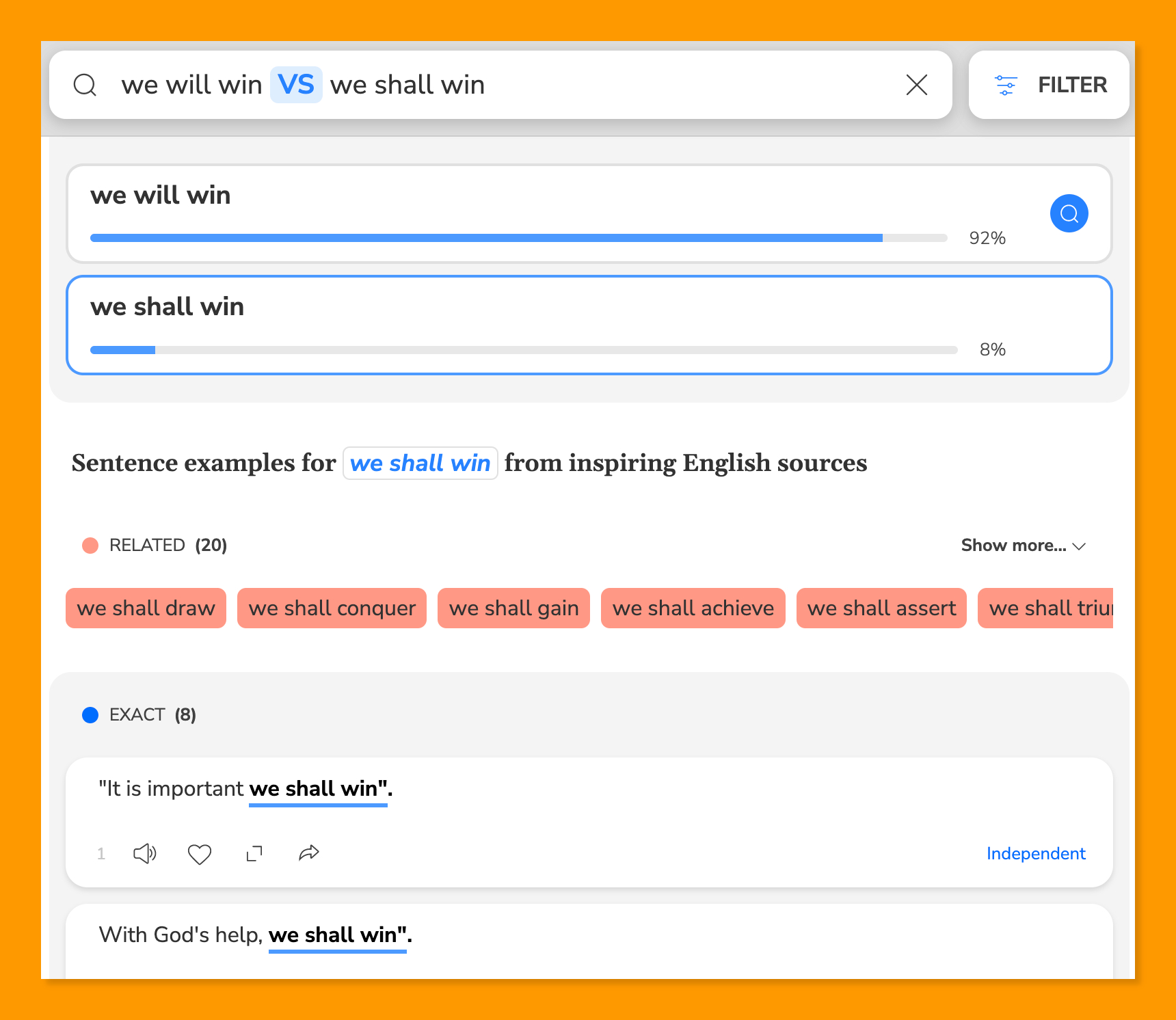Favorite the first sentence with heart icon
Image resolution: width=1176 pixels, height=1020 pixels.
click(200, 854)
